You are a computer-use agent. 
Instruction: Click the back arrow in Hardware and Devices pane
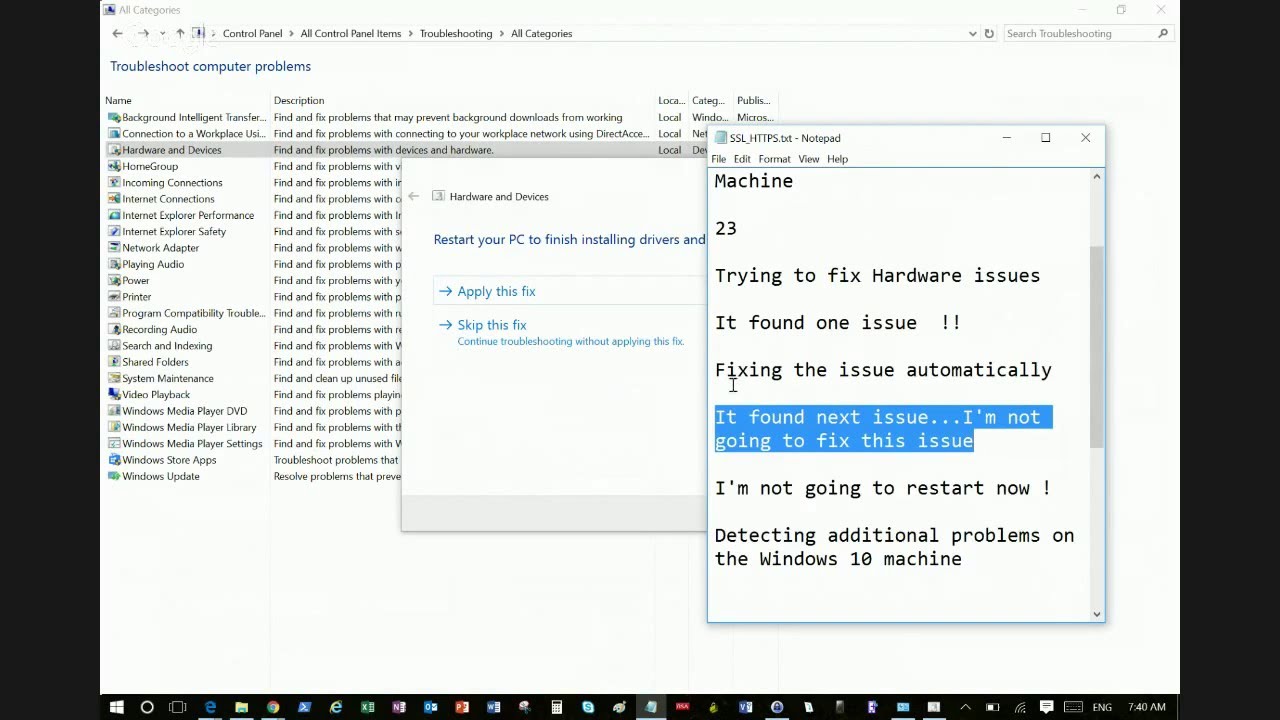(x=414, y=196)
